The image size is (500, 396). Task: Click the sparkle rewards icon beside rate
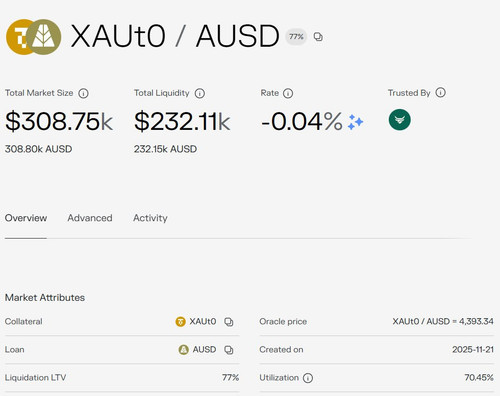click(x=355, y=122)
